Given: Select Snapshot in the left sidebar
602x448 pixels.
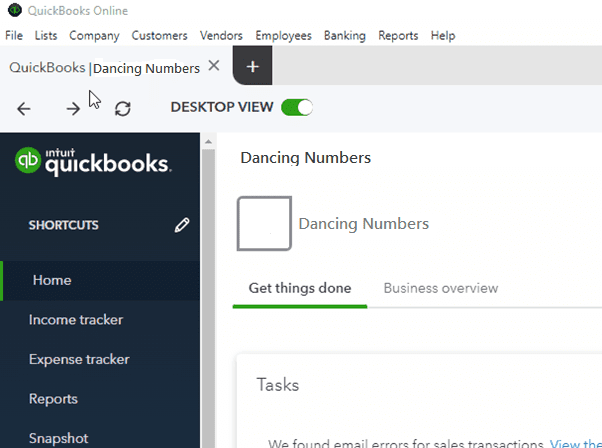Looking at the screenshot, I should 58,438.
